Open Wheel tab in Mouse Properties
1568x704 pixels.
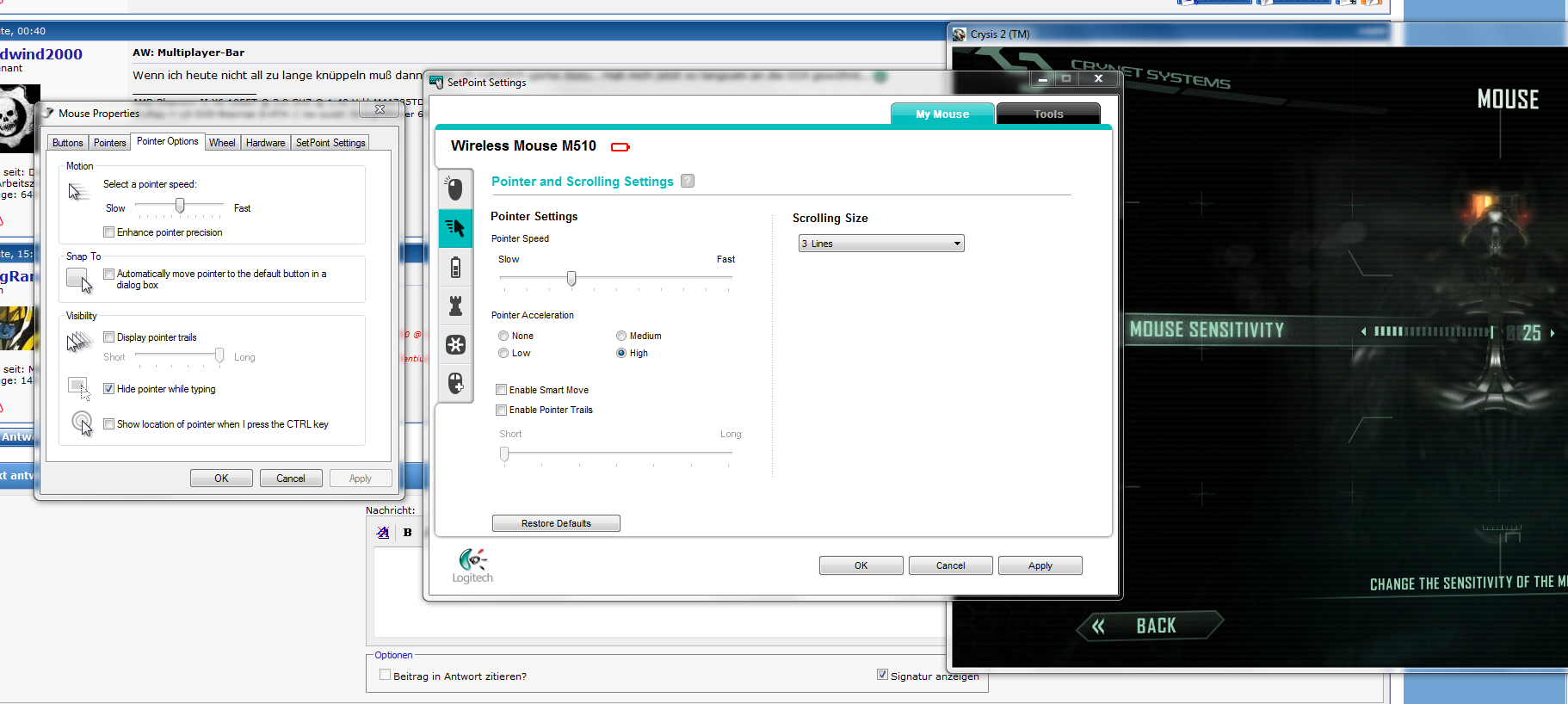tap(222, 143)
